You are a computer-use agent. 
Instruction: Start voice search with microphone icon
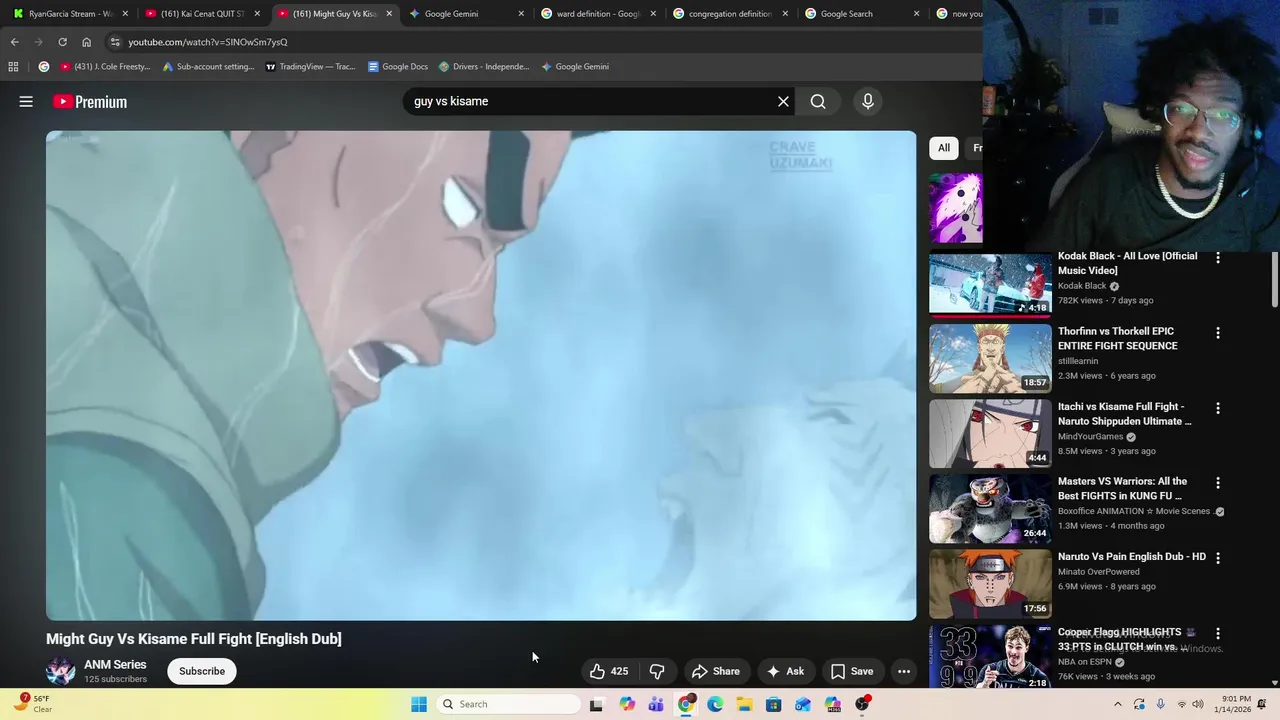pos(868,101)
